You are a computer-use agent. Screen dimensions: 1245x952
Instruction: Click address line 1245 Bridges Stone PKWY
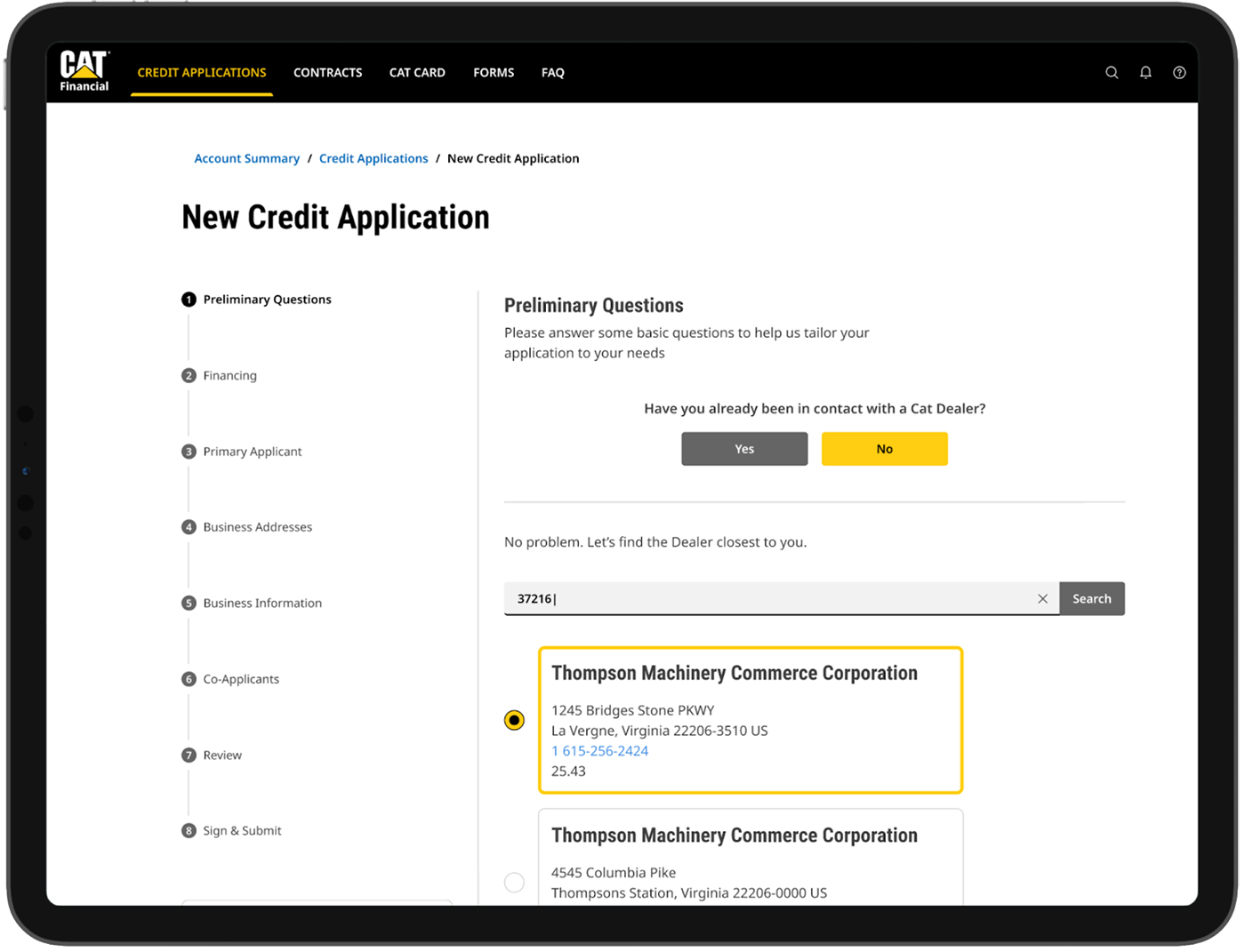pyautogui.click(x=633, y=710)
